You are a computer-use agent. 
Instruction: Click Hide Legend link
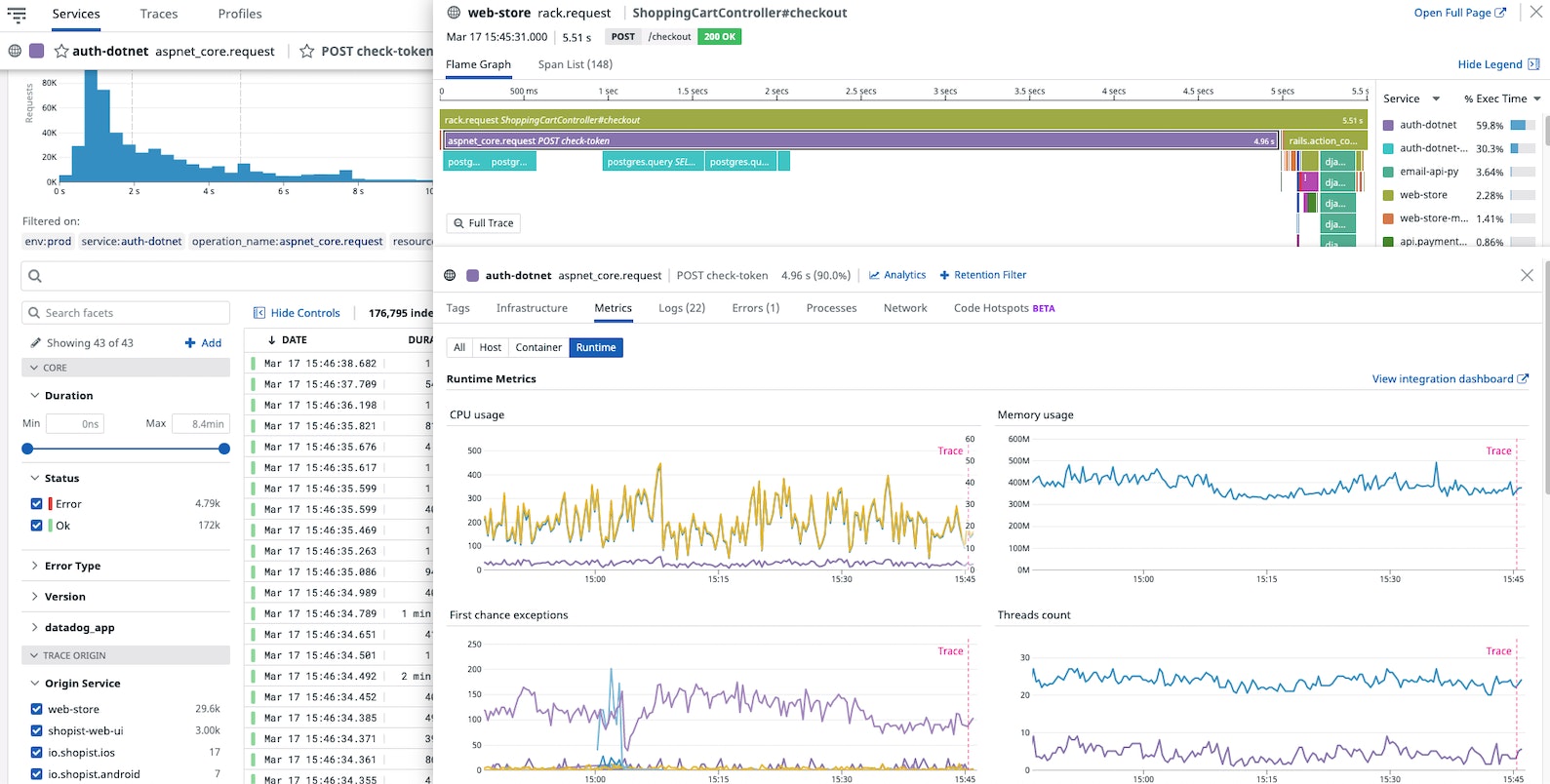[1489, 64]
